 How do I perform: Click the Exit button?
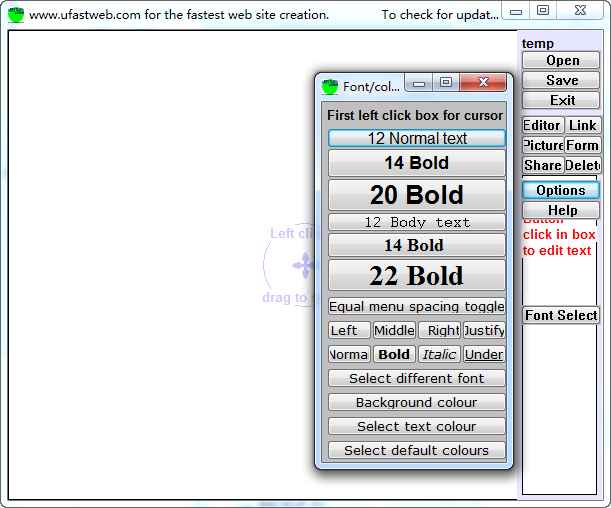[x=561, y=100]
